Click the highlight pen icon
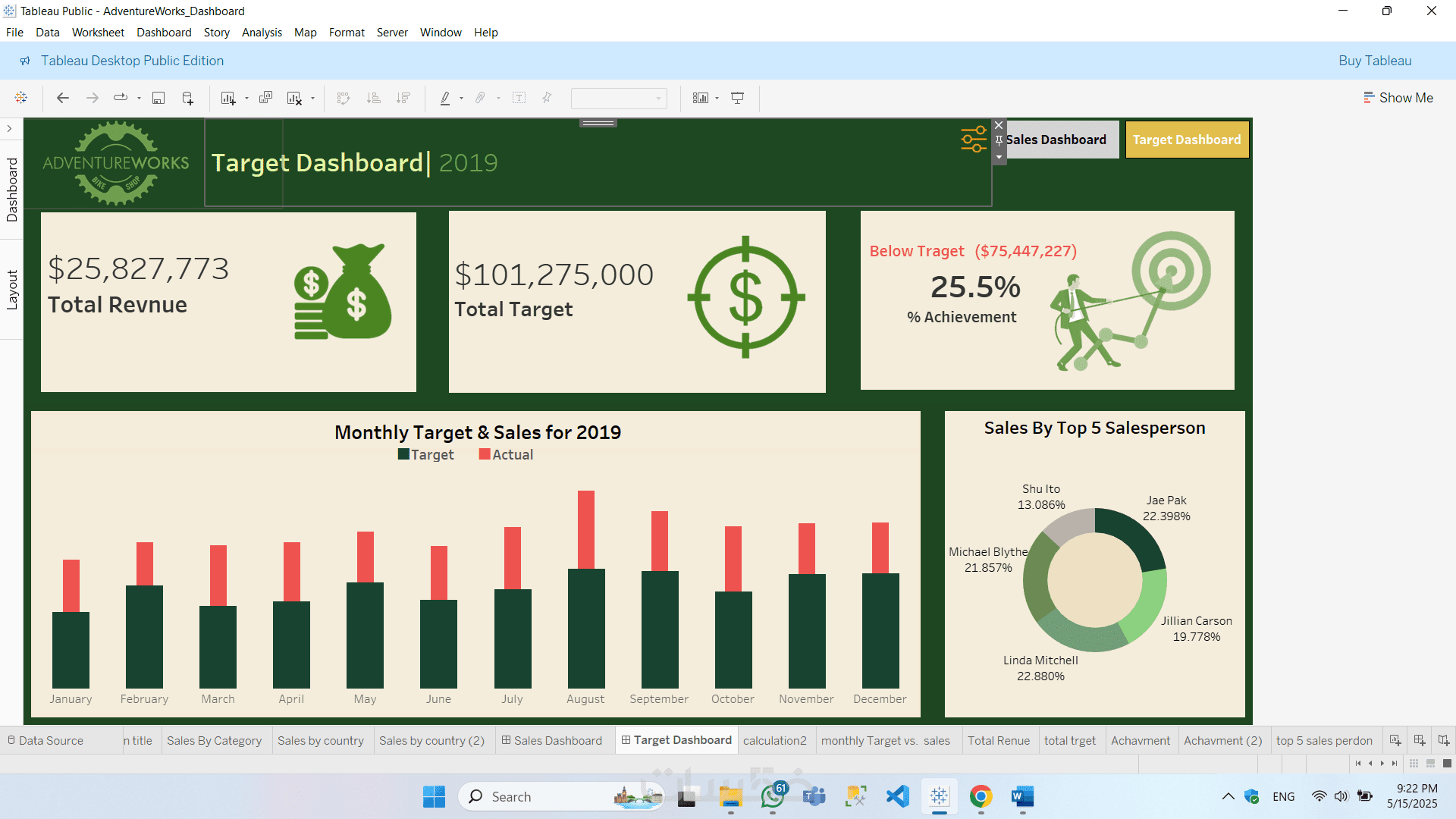Screen dimensions: 1456x819 pyautogui.click(x=445, y=98)
